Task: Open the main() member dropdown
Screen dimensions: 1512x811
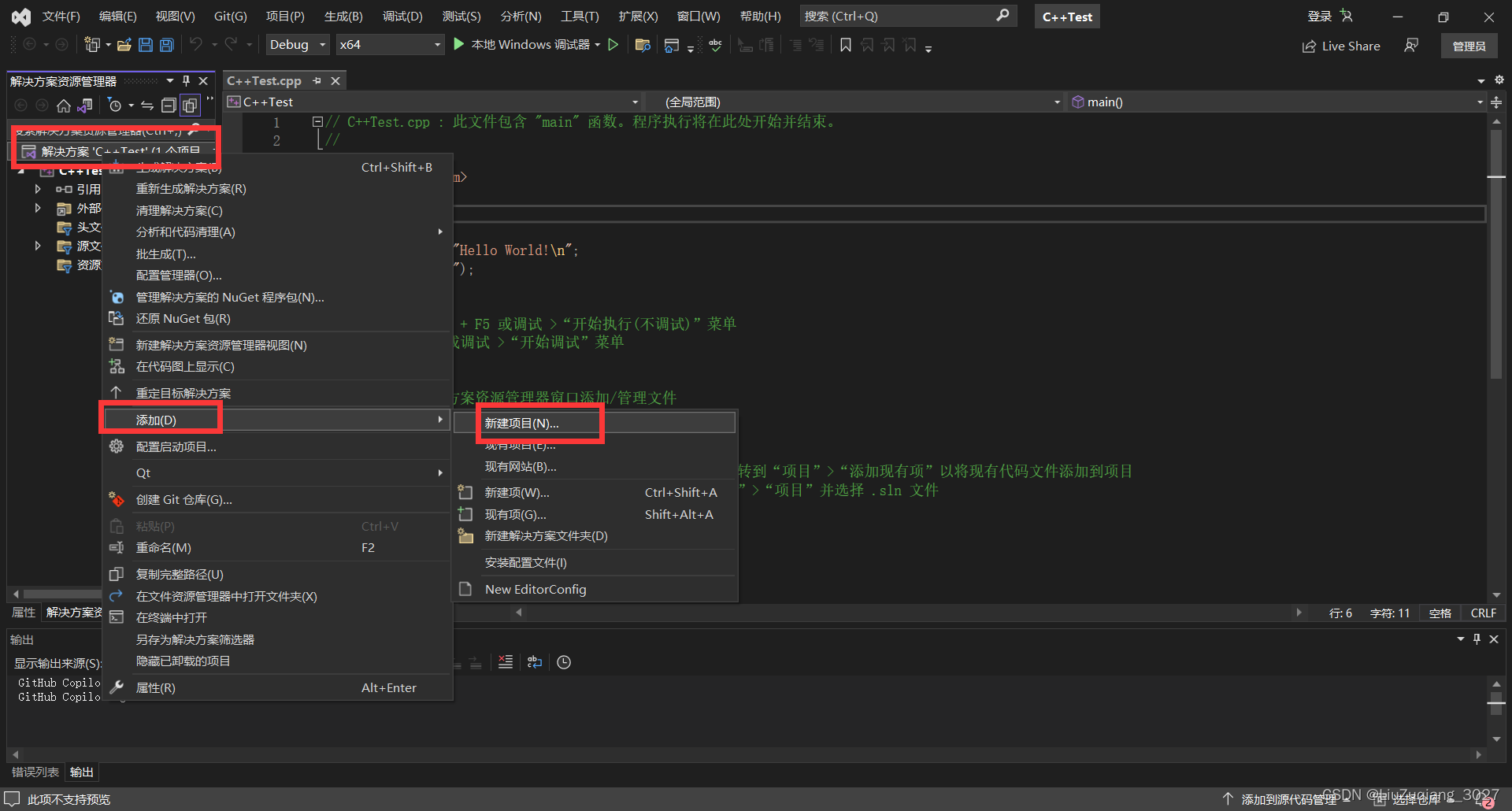Action: [x=1276, y=102]
